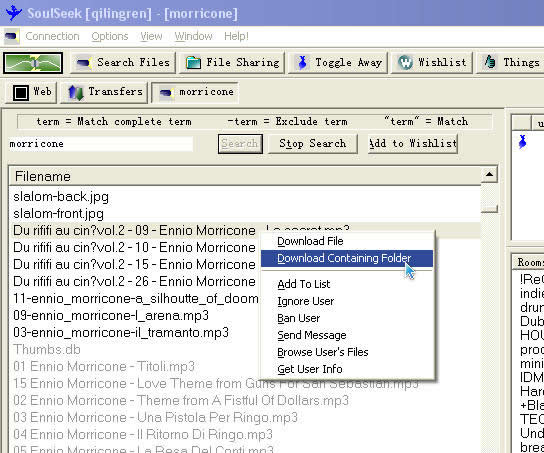Select Ignore User in context menu

(x=347, y=301)
